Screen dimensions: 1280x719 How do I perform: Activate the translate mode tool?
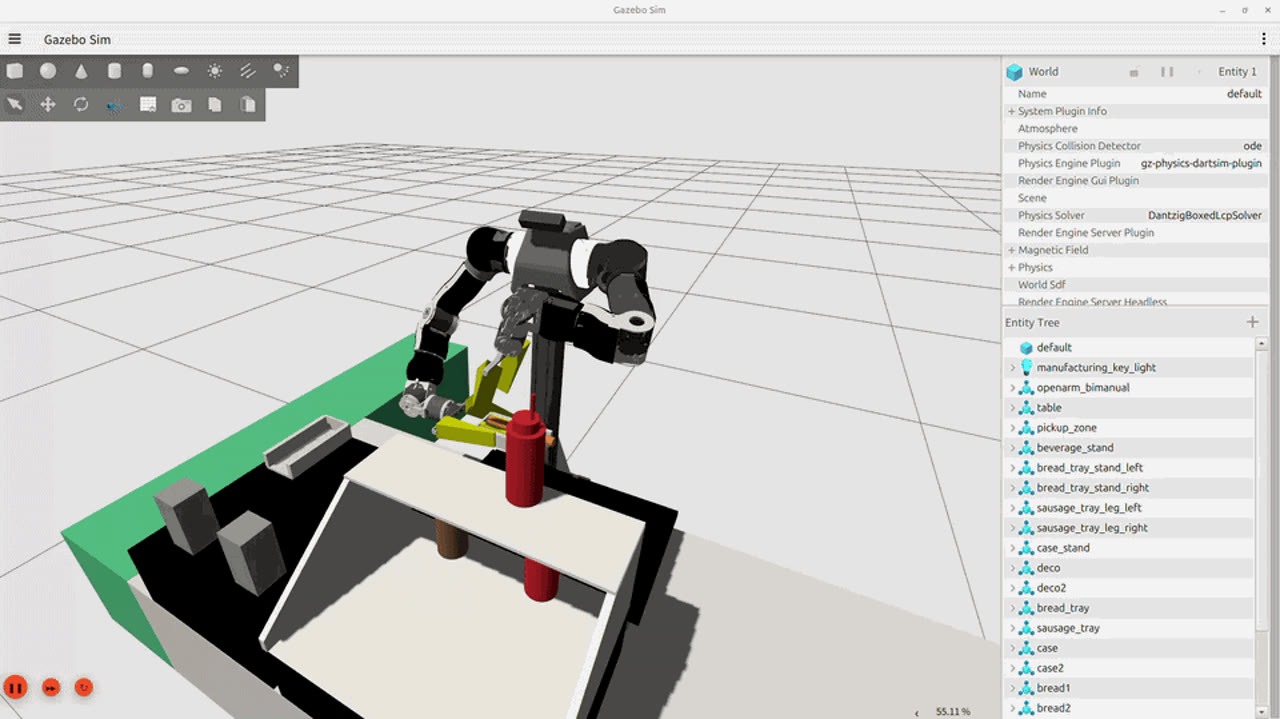point(48,104)
